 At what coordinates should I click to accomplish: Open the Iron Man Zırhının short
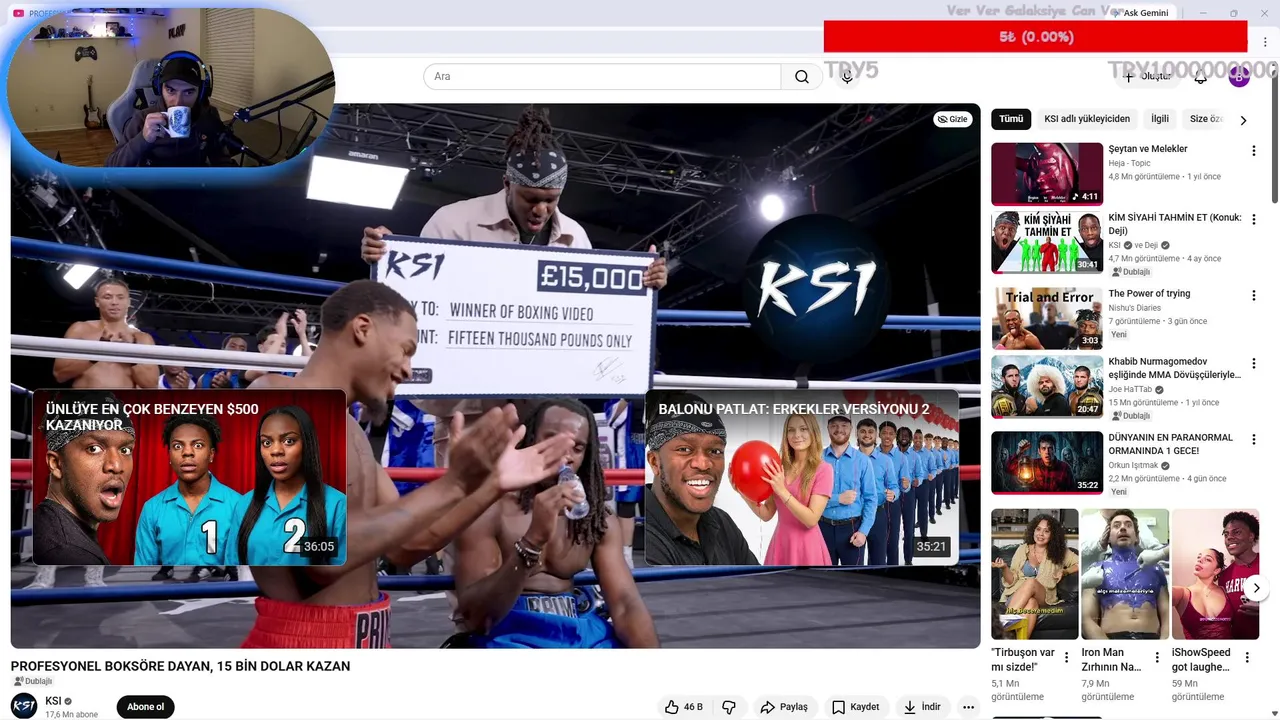(1125, 574)
